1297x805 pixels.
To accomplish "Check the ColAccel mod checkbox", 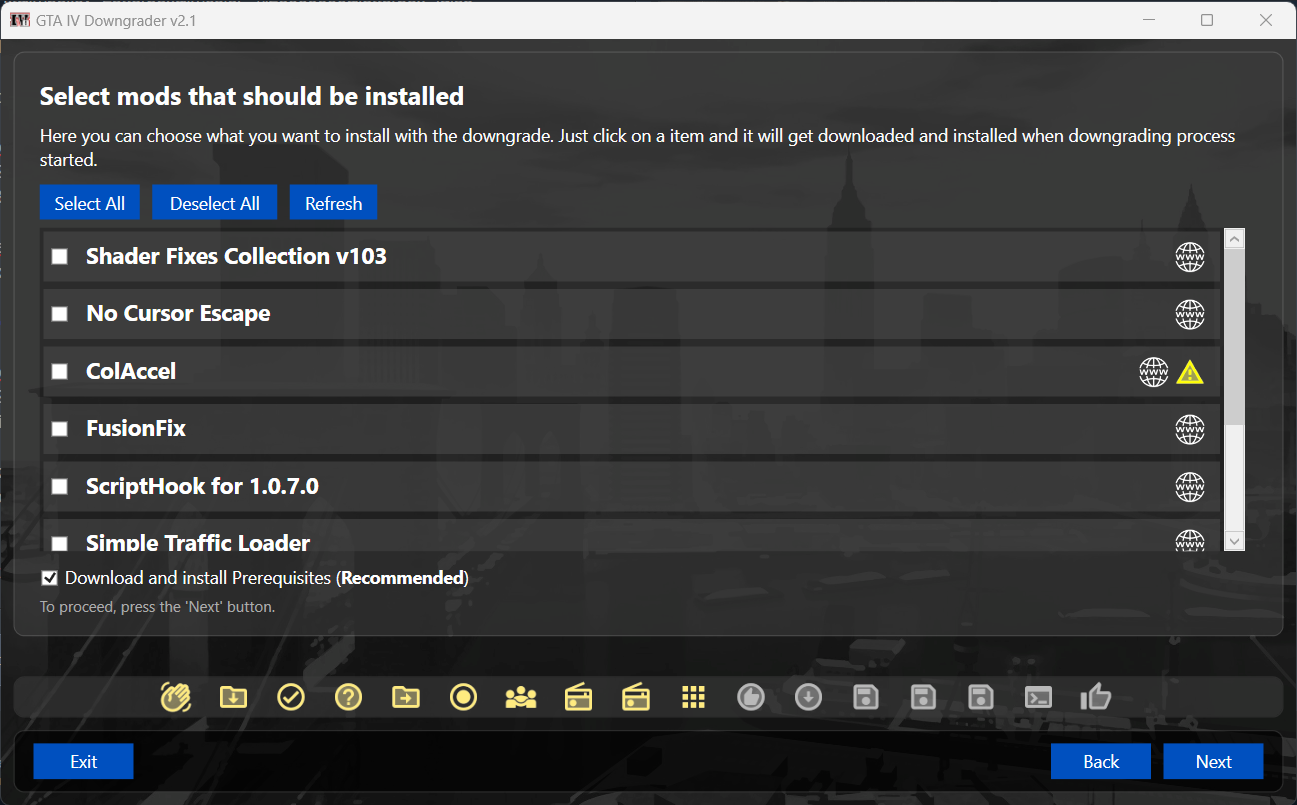I will 60,372.
